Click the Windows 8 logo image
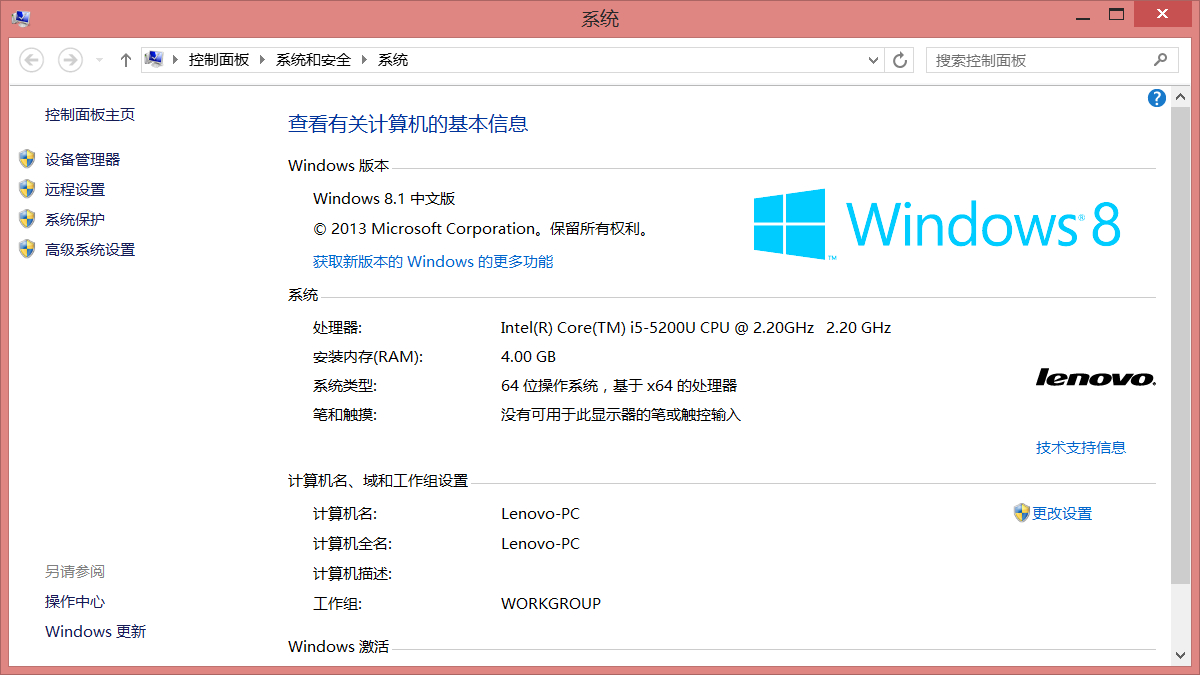The height and width of the screenshot is (675, 1200). pyautogui.click(x=937, y=224)
